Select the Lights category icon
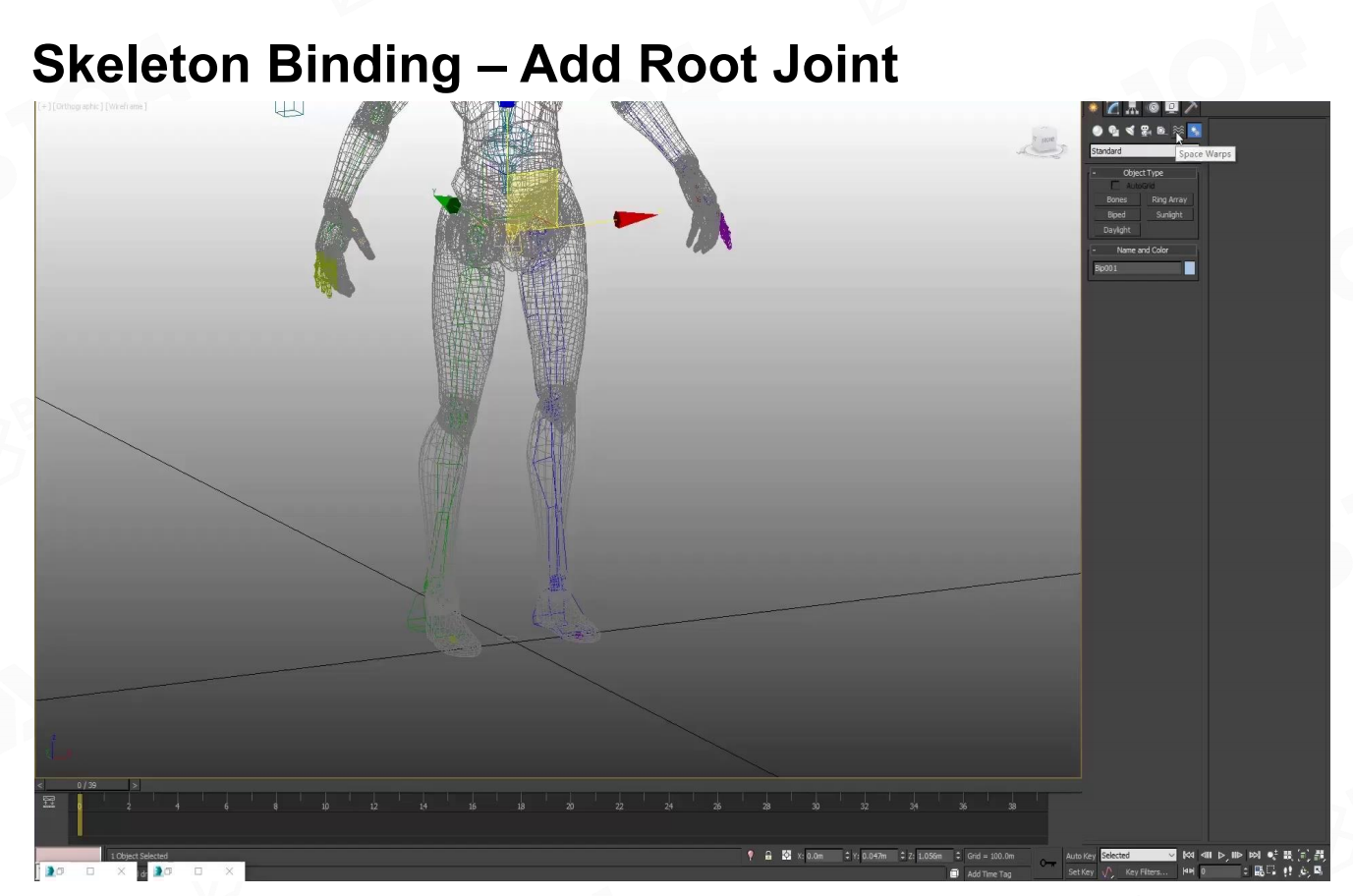 coord(1130,131)
